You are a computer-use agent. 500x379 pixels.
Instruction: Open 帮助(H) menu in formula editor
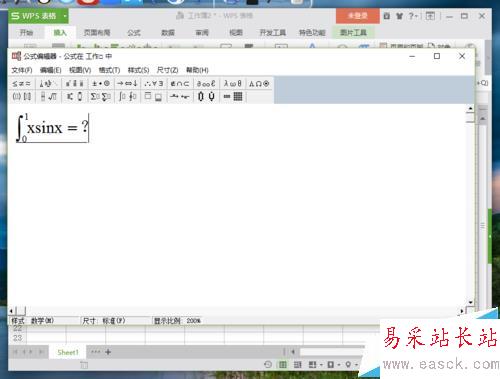[x=197, y=70]
